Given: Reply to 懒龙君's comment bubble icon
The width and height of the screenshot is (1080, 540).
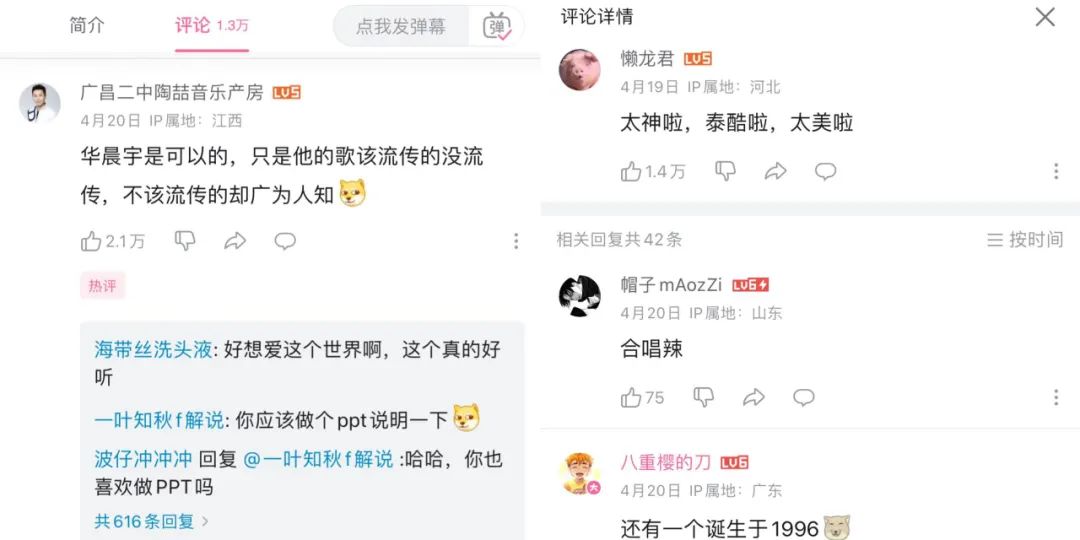Looking at the screenshot, I should tap(826, 172).
